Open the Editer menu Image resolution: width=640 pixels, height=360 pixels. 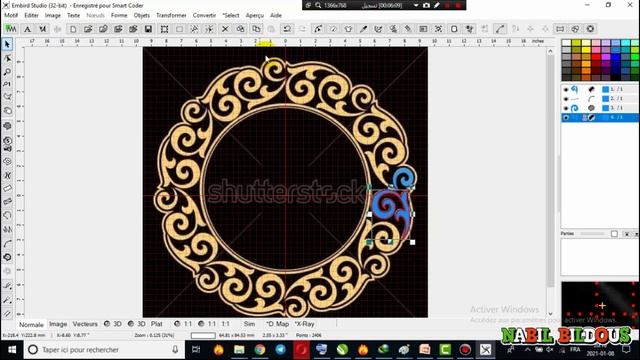(31, 15)
